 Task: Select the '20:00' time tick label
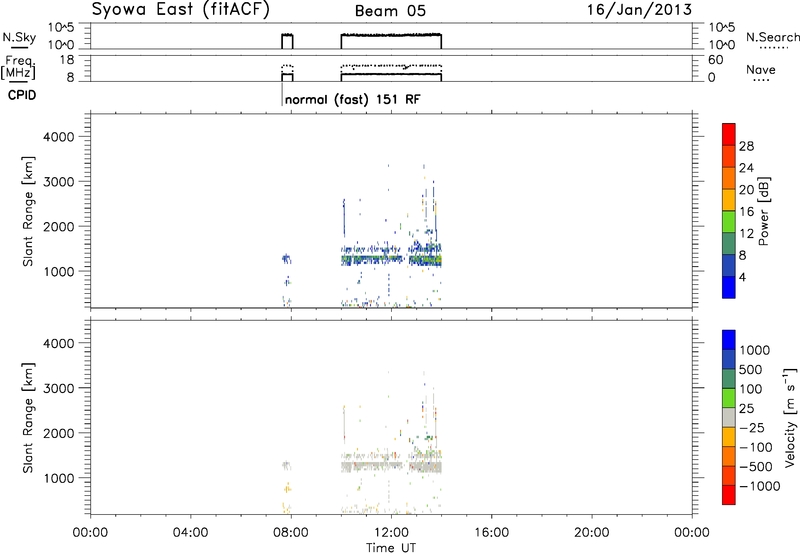pos(591,533)
